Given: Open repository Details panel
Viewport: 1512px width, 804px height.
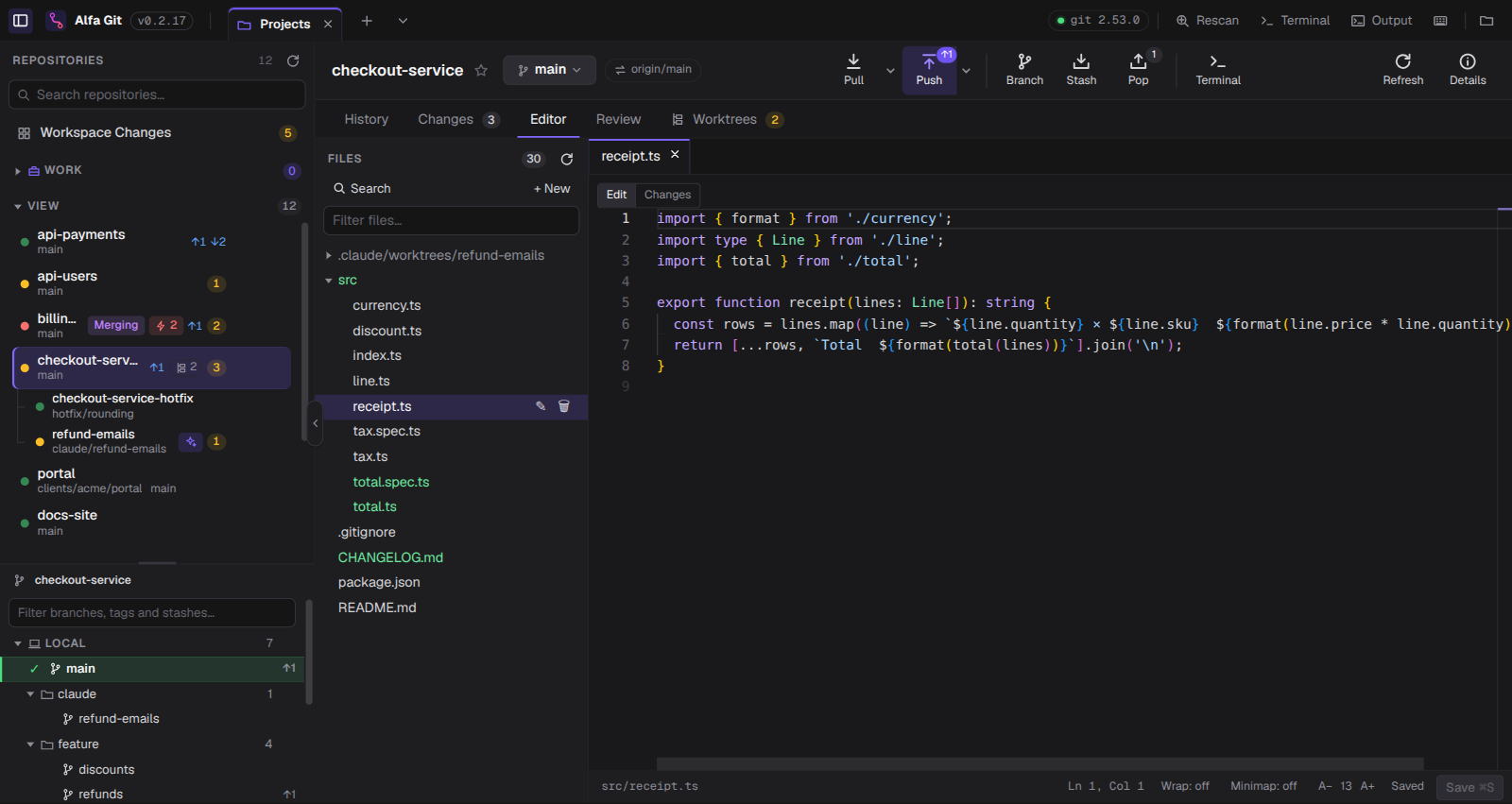Looking at the screenshot, I should 1468,70.
